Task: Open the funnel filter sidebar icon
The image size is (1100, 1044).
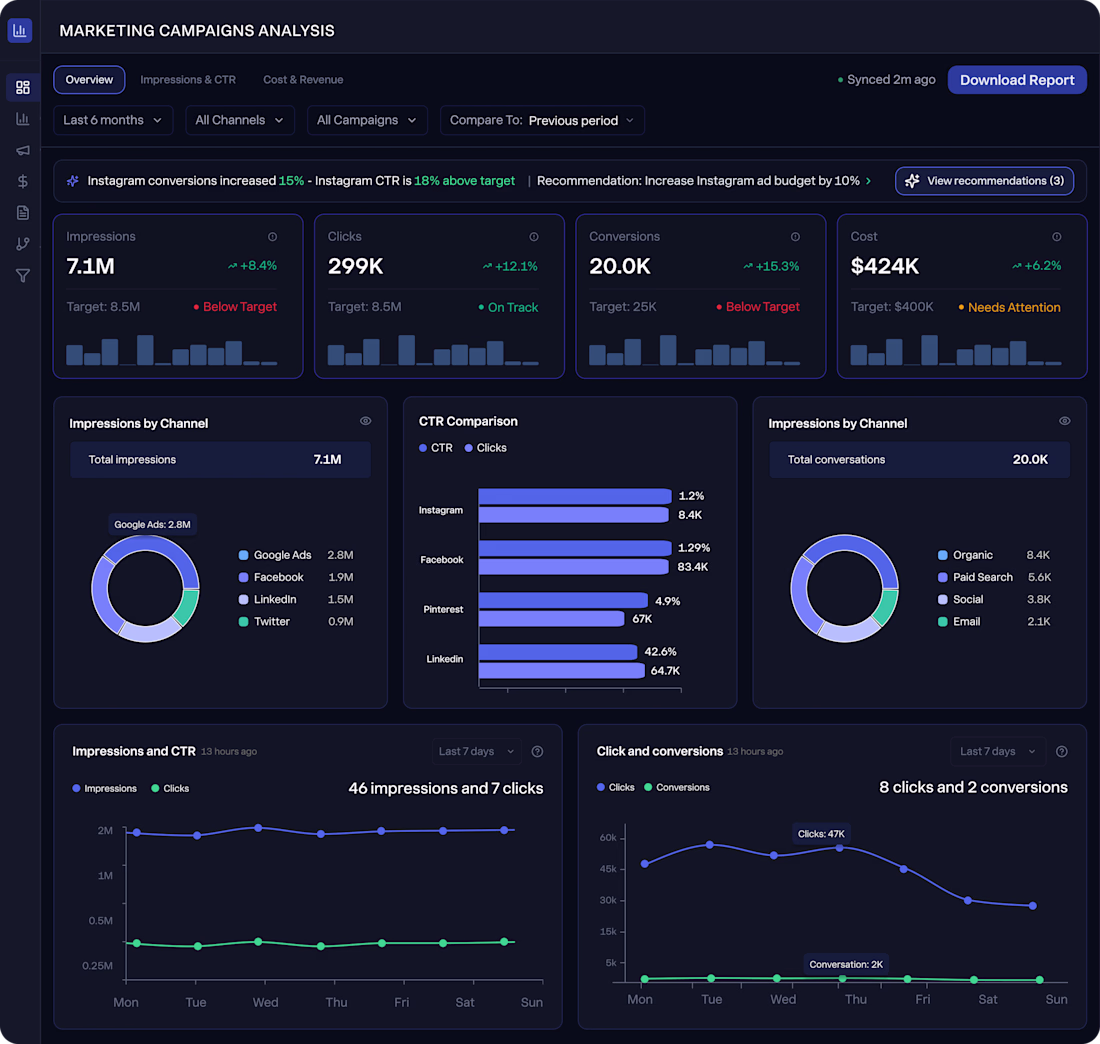Action: tap(22, 276)
